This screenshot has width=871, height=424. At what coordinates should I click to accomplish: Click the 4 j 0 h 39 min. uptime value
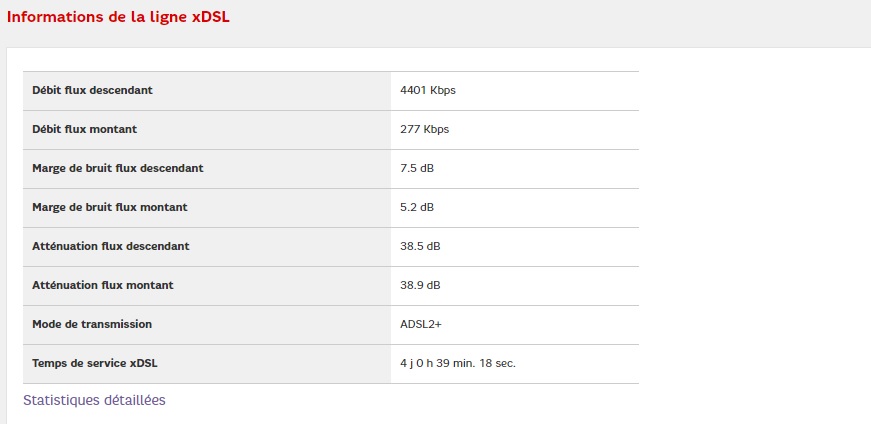point(457,363)
